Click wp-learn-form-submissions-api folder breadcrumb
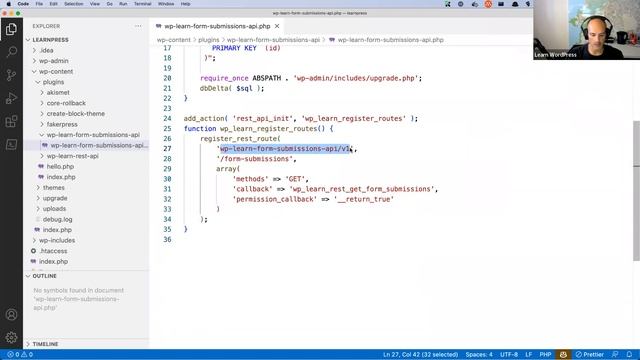640x360 pixels. click(x=273, y=40)
